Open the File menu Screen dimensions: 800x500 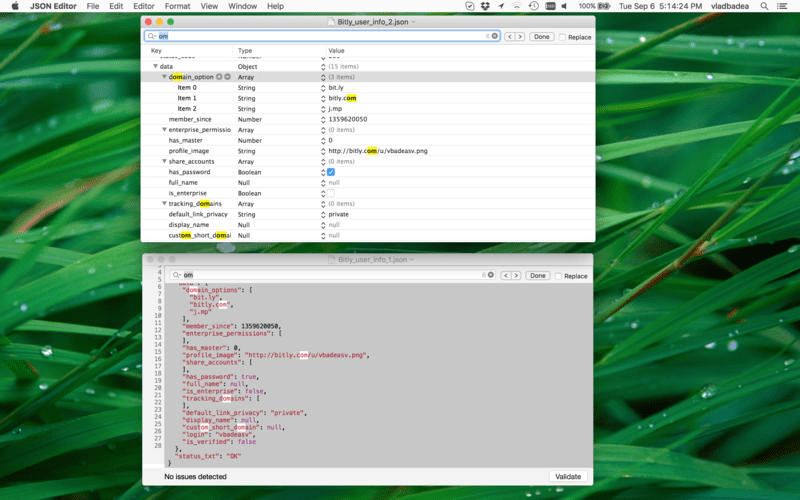93,6
